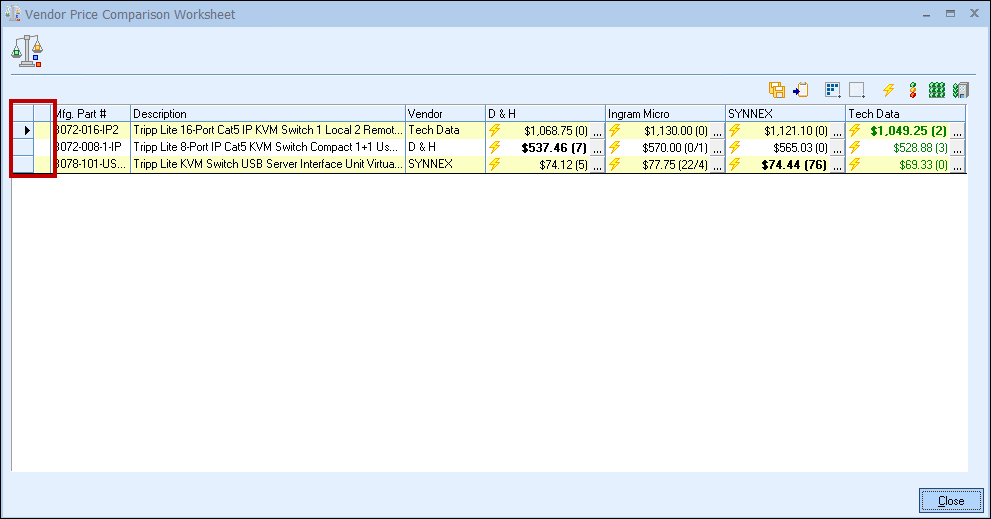Click the lightning icon beside Tech Data $1,049.25
Image resolution: width=991 pixels, height=519 pixels.
click(x=854, y=130)
